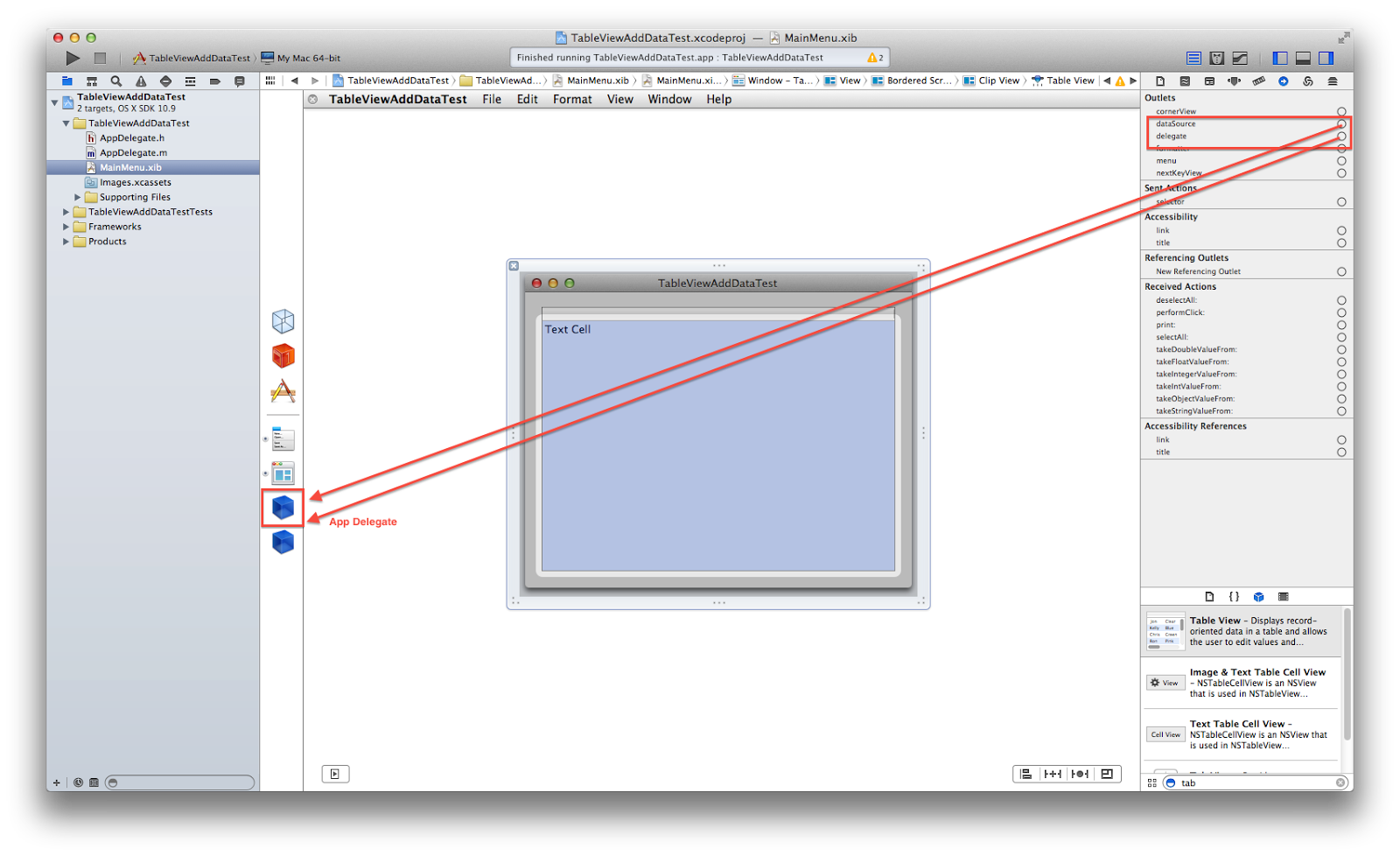Show the Bindings inspector
Image resolution: width=1400 pixels, height=856 pixels.
point(1307,81)
